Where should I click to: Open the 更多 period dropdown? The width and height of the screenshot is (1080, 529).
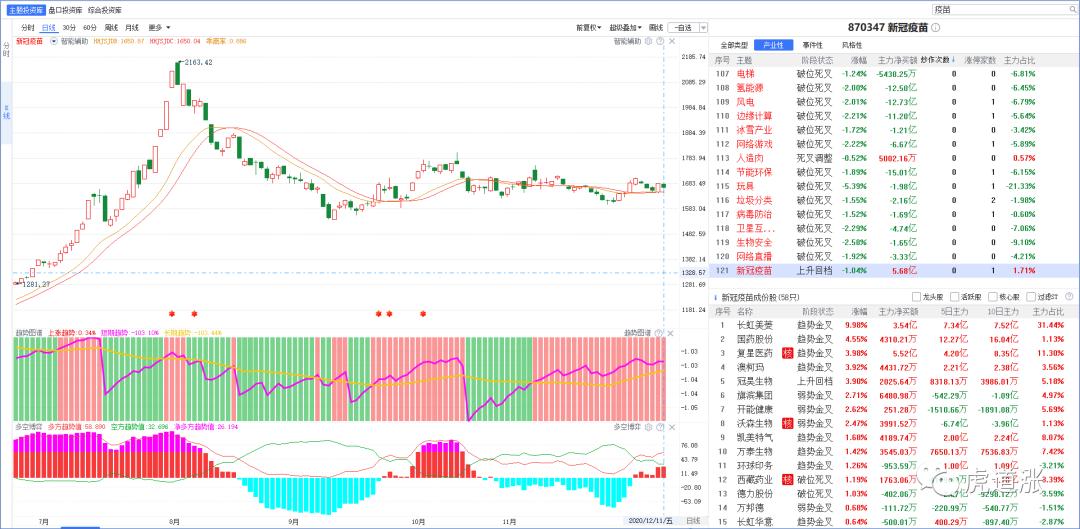click(159, 28)
